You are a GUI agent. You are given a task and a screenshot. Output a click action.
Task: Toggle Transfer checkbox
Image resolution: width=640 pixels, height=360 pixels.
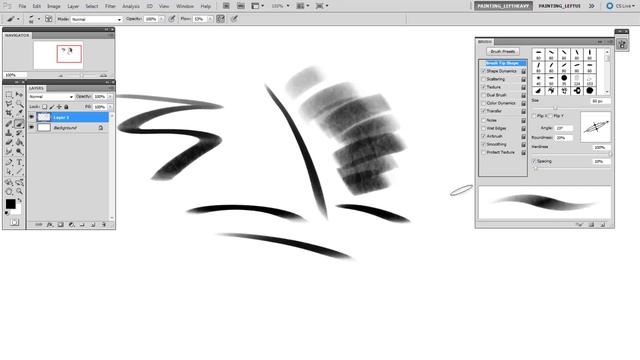click(x=484, y=111)
